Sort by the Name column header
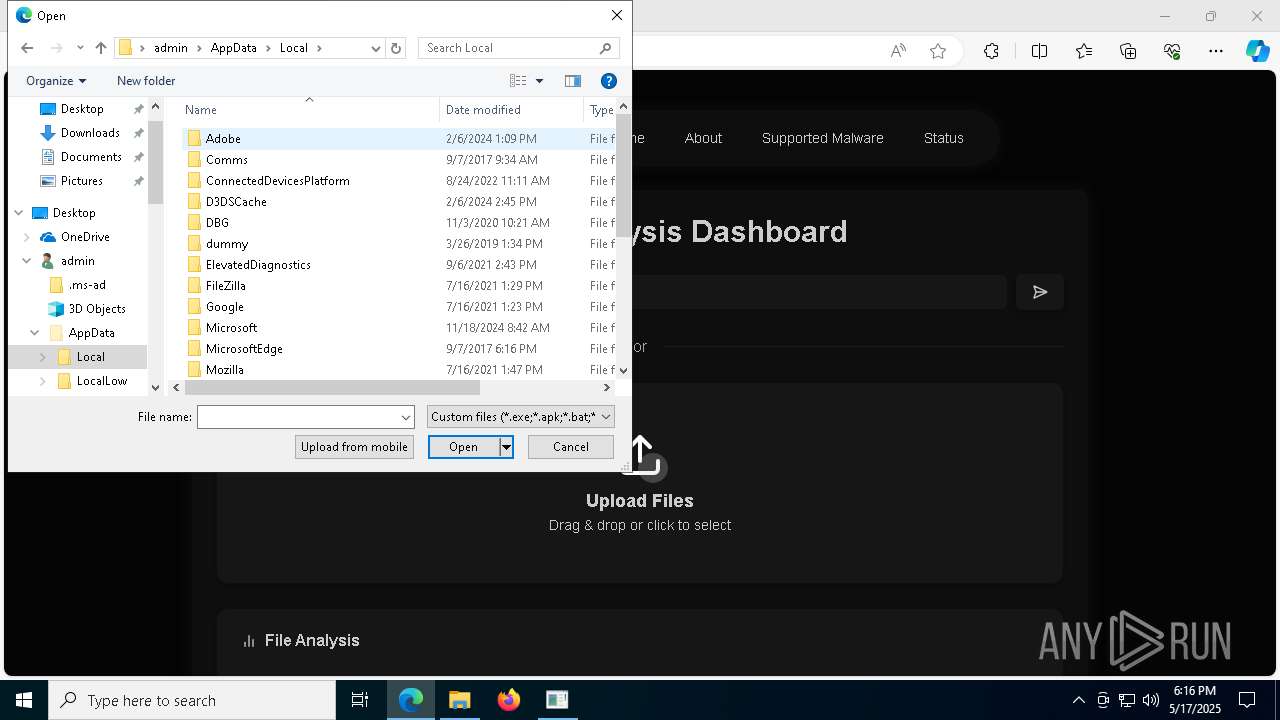 coord(309,110)
